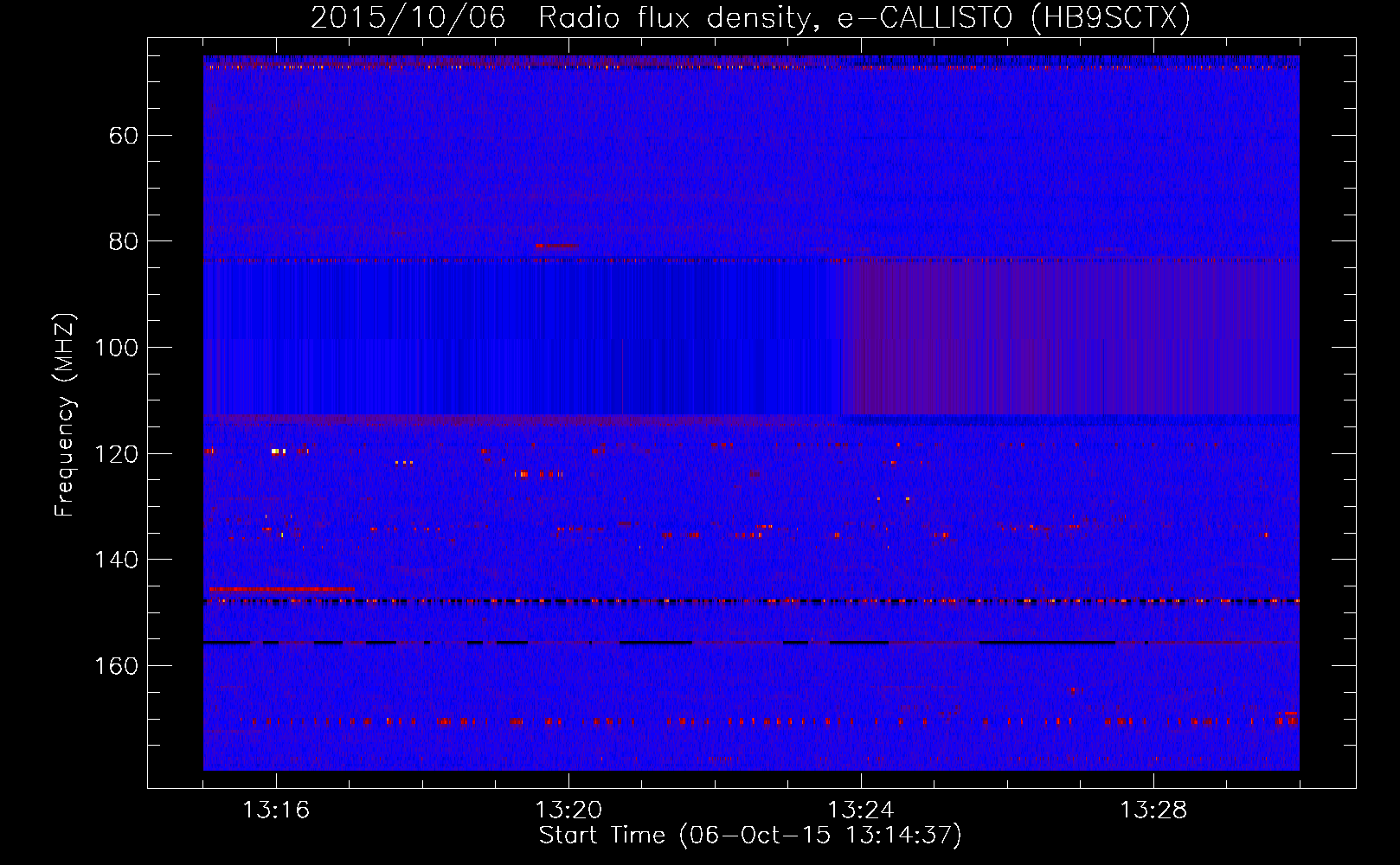Click the long red emission bar near 146 MHz
This screenshot has height=865, width=1400.
(281, 589)
